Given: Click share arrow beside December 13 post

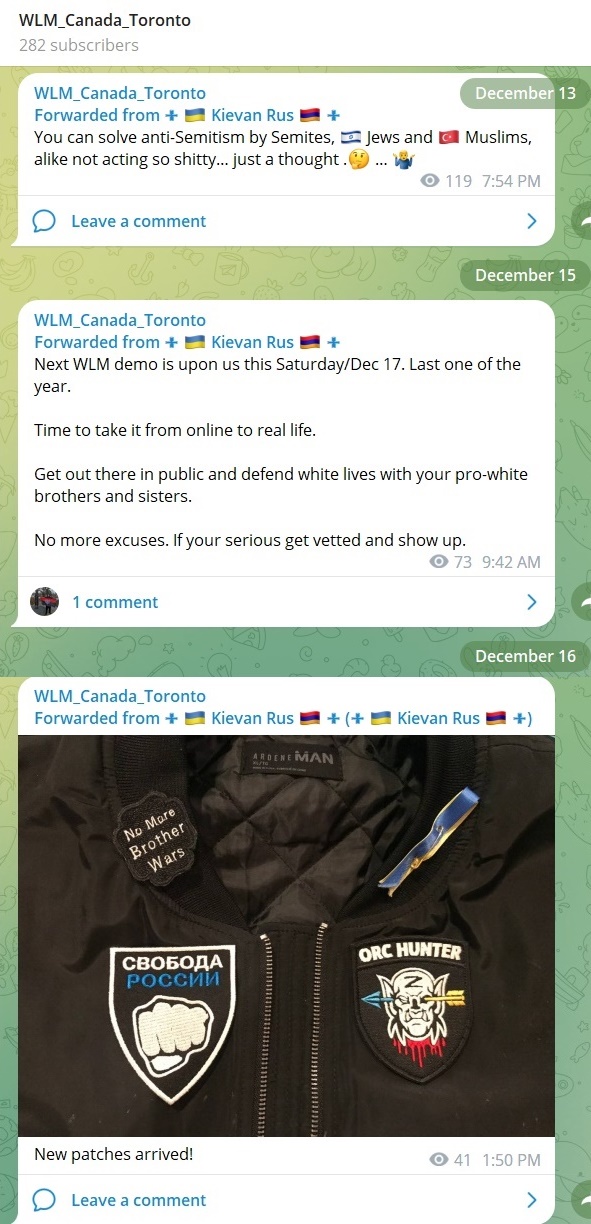Looking at the screenshot, I should 581,222.
